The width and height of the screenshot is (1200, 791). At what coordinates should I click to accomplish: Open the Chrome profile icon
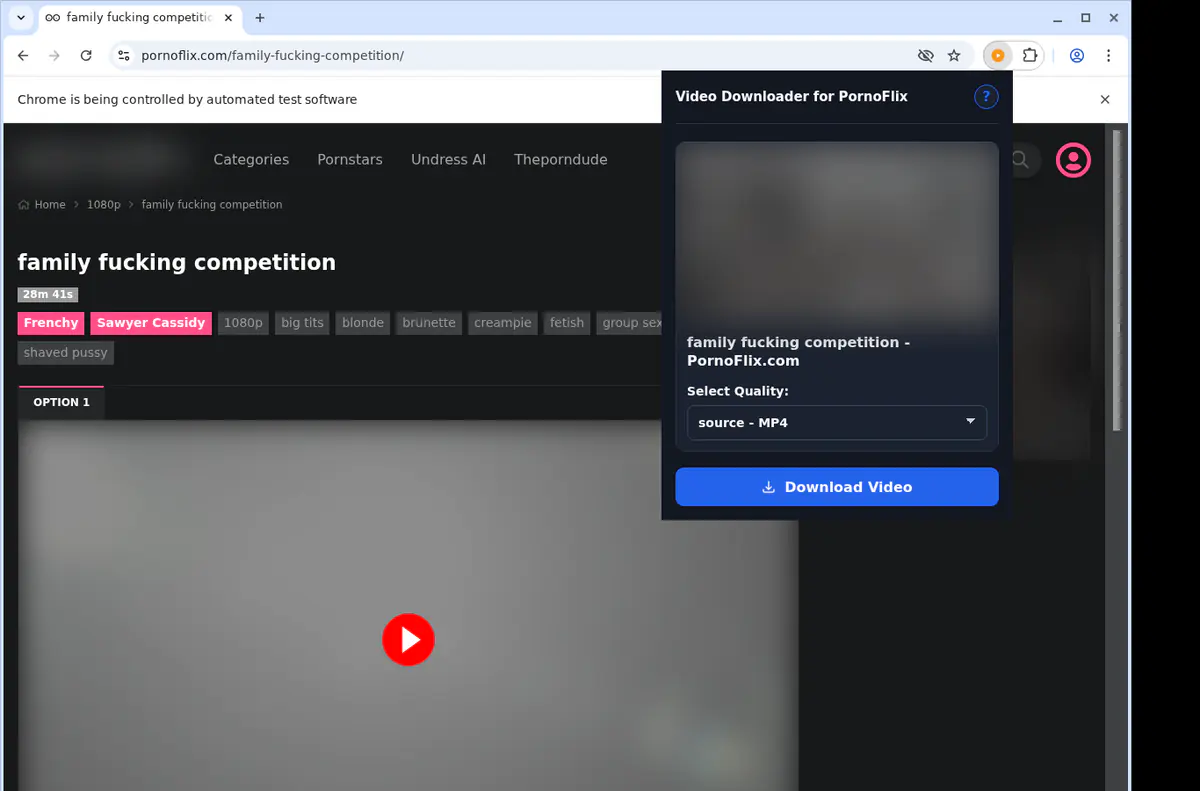1077,56
